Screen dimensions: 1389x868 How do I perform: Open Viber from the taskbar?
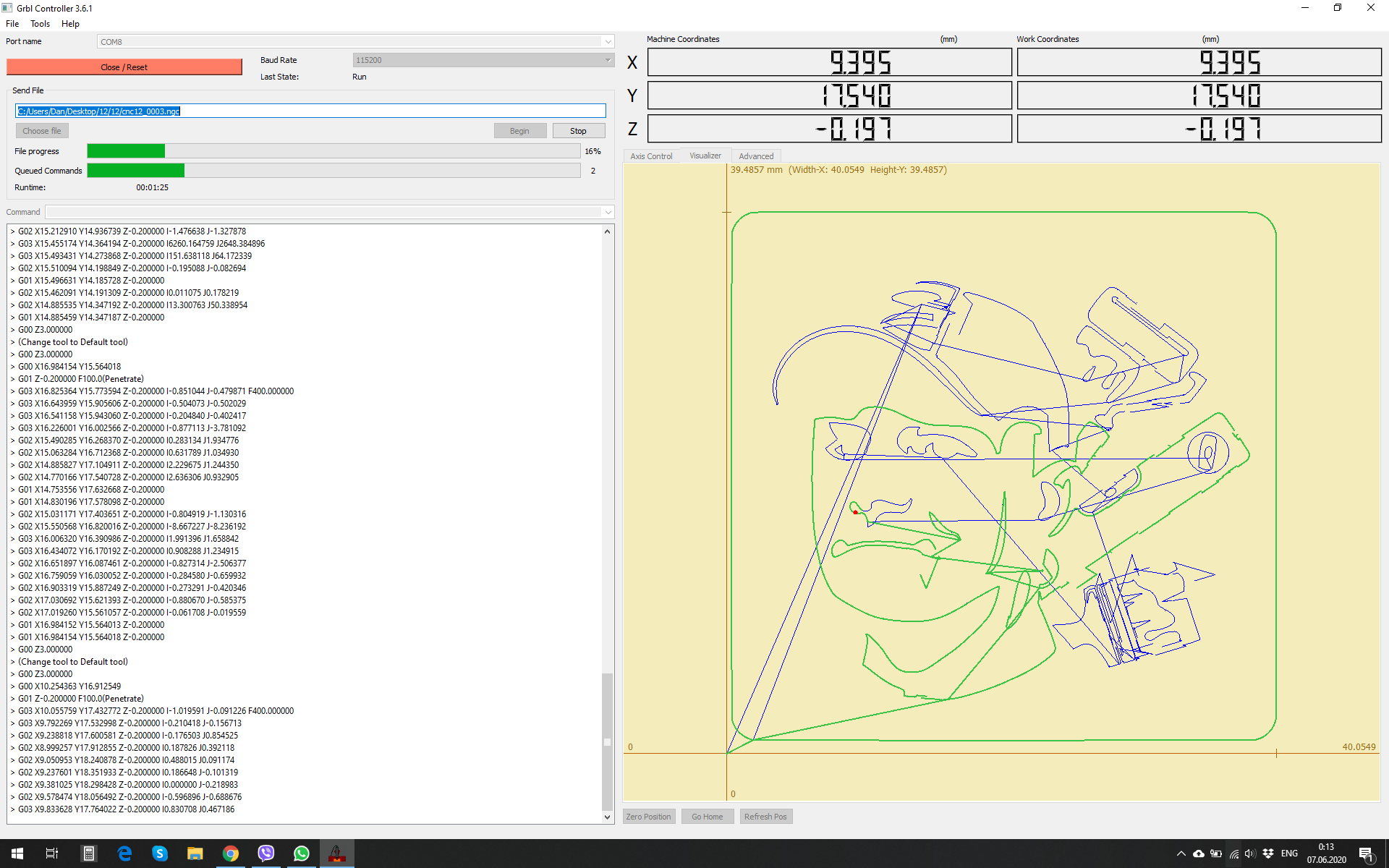pos(266,854)
